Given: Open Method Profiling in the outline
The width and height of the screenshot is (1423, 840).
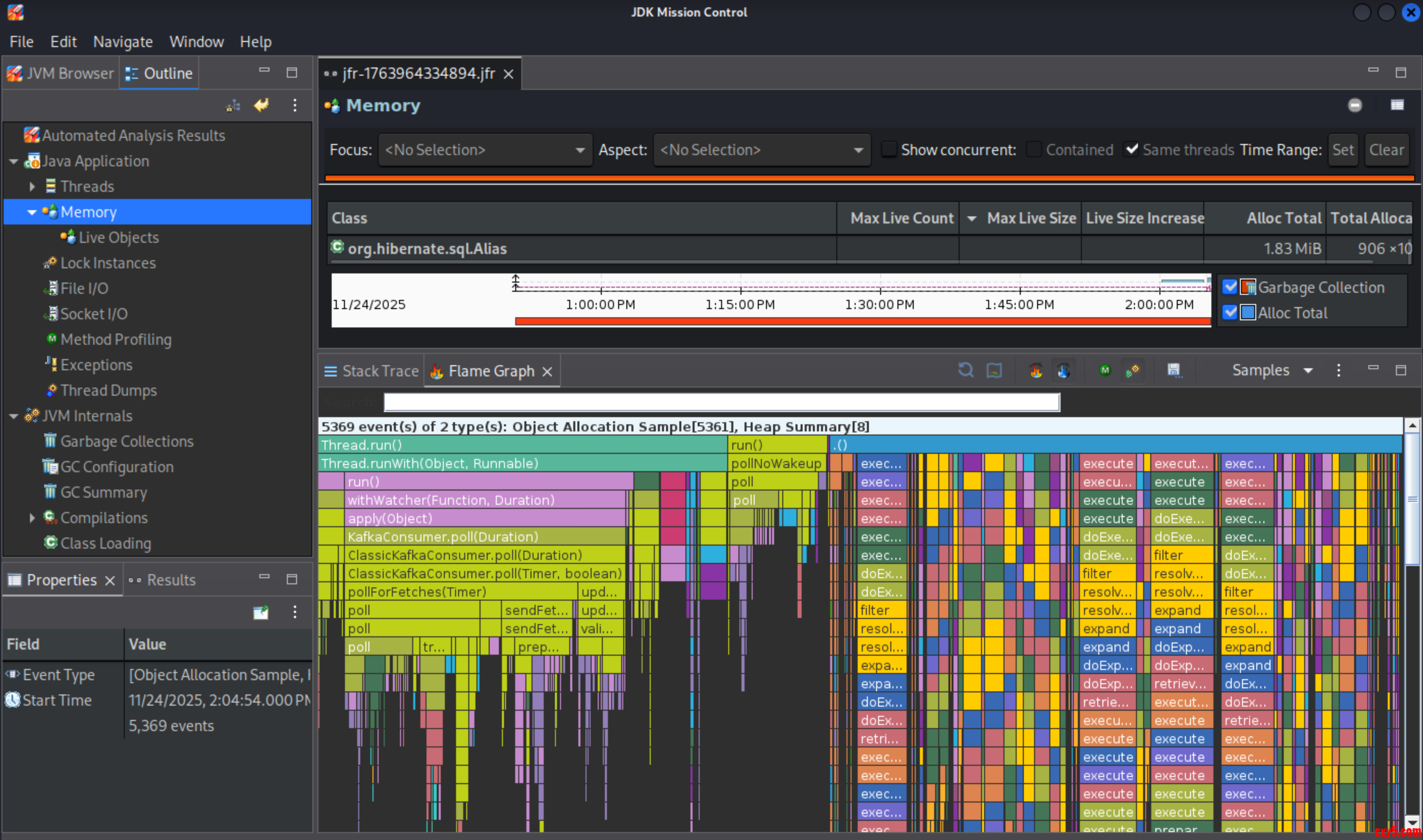Looking at the screenshot, I should (115, 339).
